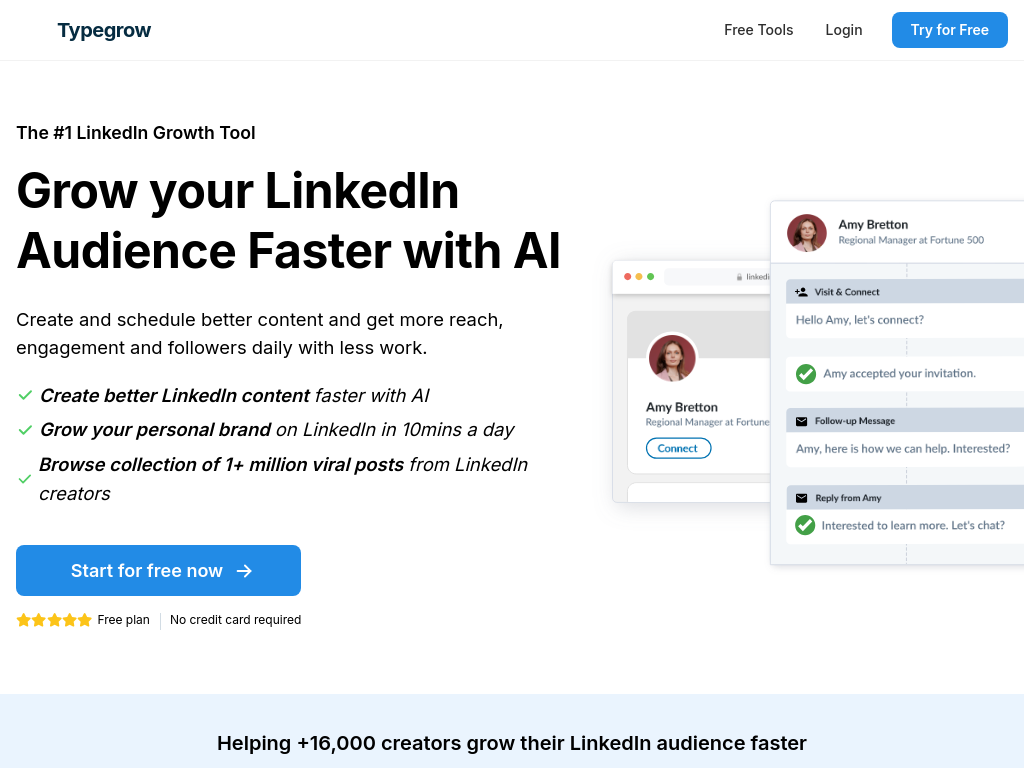Image resolution: width=1024 pixels, height=768 pixels.
Task: Click the Reply from Amy envelope icon
Action: pyautogui.click(x=801, y=498)
